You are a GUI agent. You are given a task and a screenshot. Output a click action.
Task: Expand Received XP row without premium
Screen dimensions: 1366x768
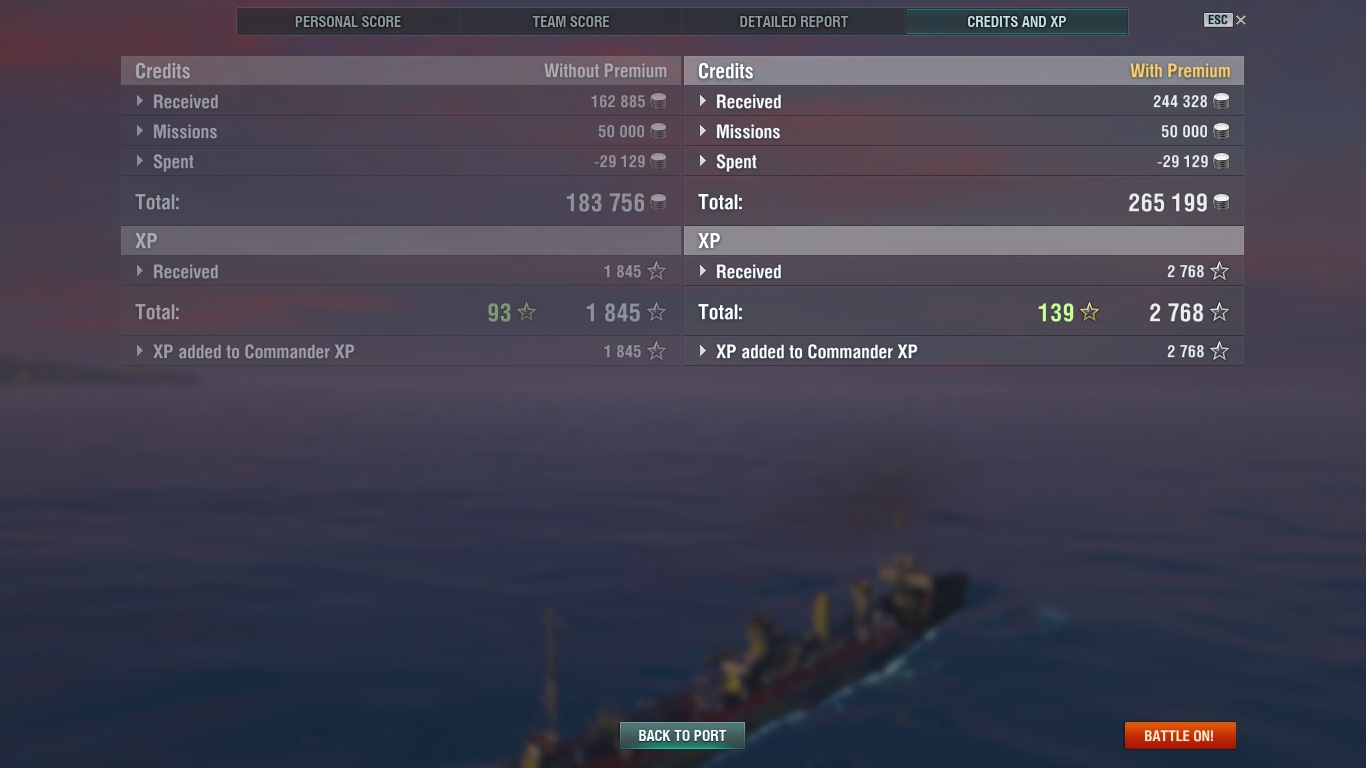click(x=140, y=271)
